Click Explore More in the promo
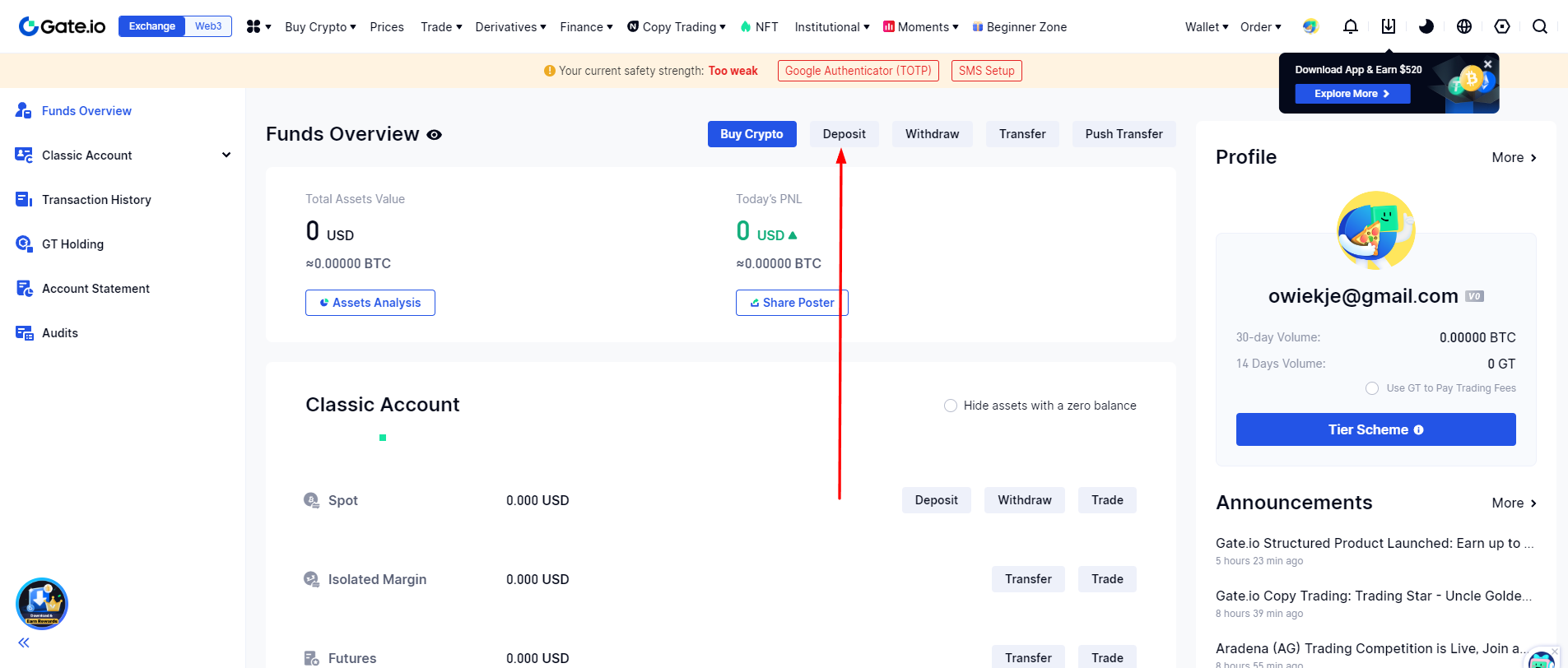Image resolution: width=1568 pixels, height=668 pixels. pyautogui.click(x=1352, y=94)
